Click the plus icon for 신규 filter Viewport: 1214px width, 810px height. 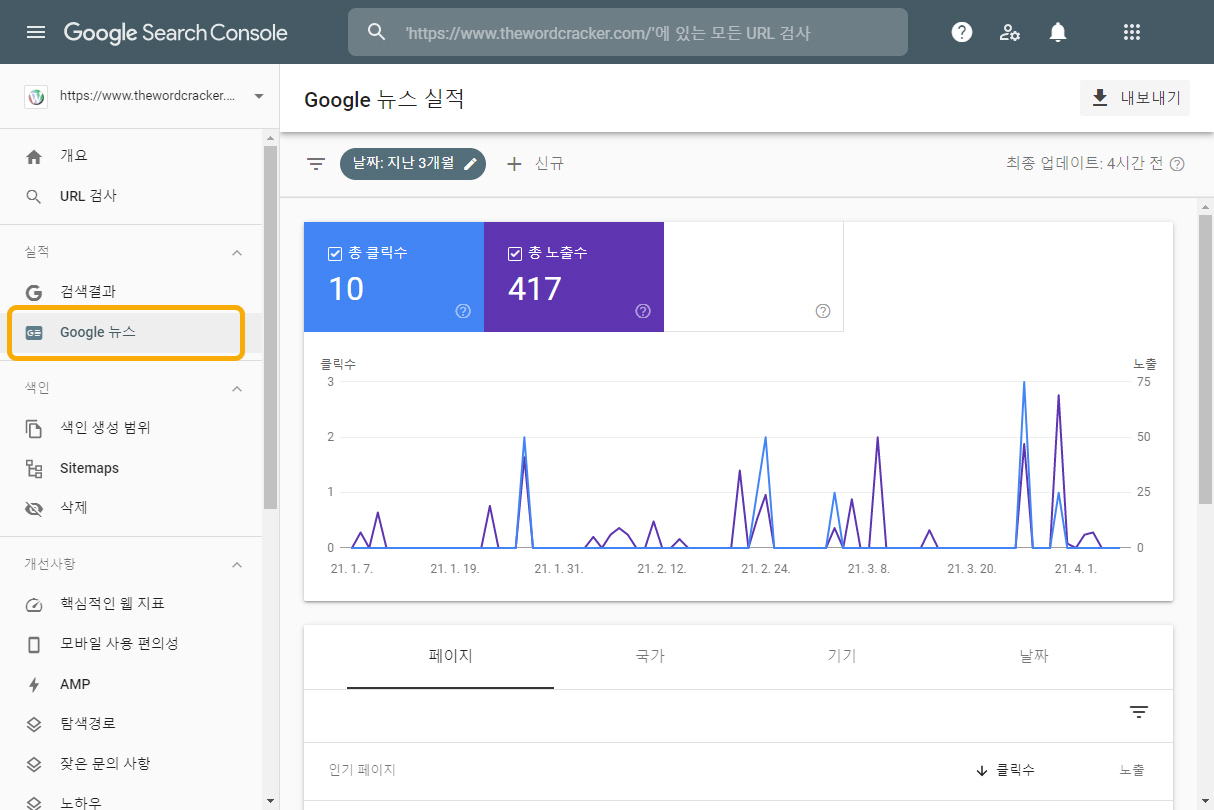coord(514,164)
